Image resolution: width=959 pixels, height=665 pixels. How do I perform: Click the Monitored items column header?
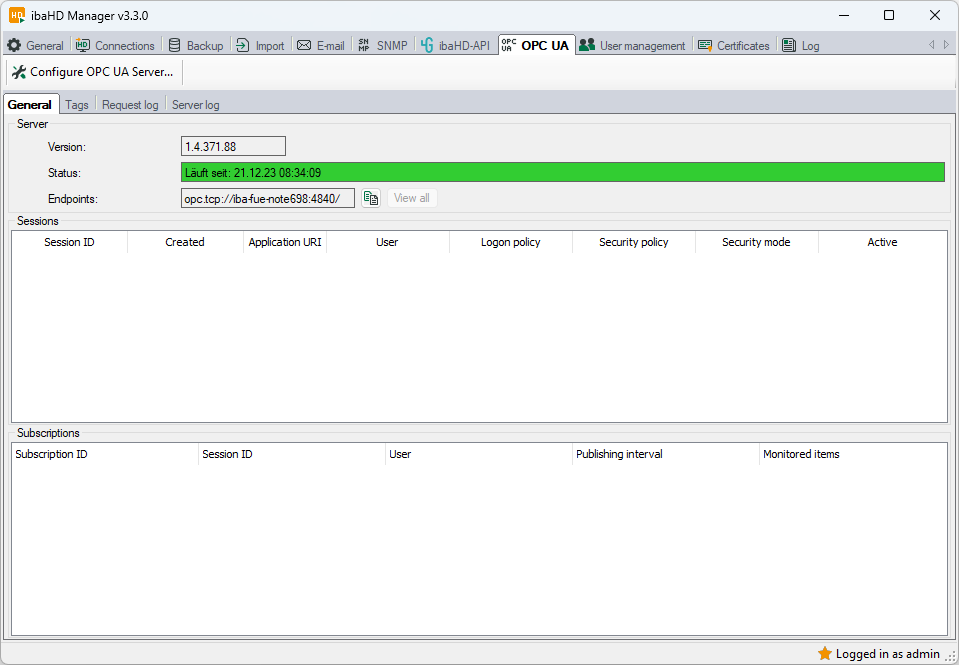coord(853,455)
